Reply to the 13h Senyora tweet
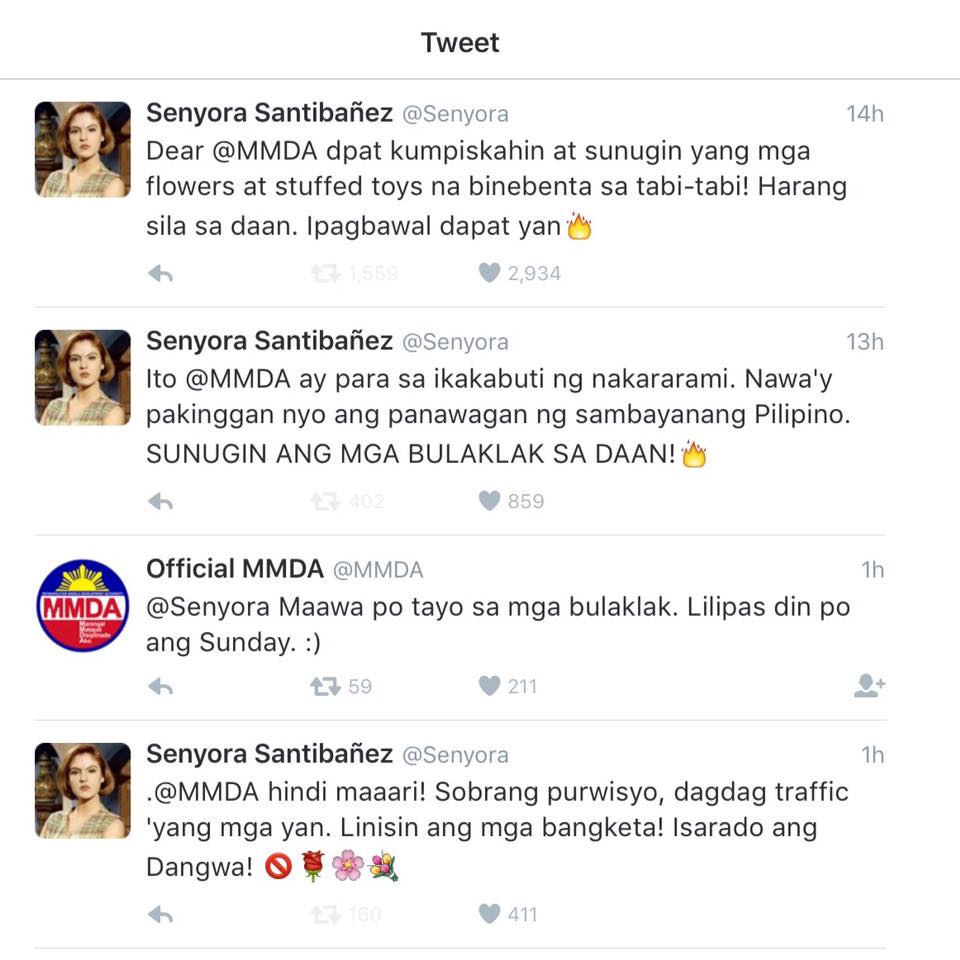This screenshot has height=960, width=960. (x=160, y=502)
